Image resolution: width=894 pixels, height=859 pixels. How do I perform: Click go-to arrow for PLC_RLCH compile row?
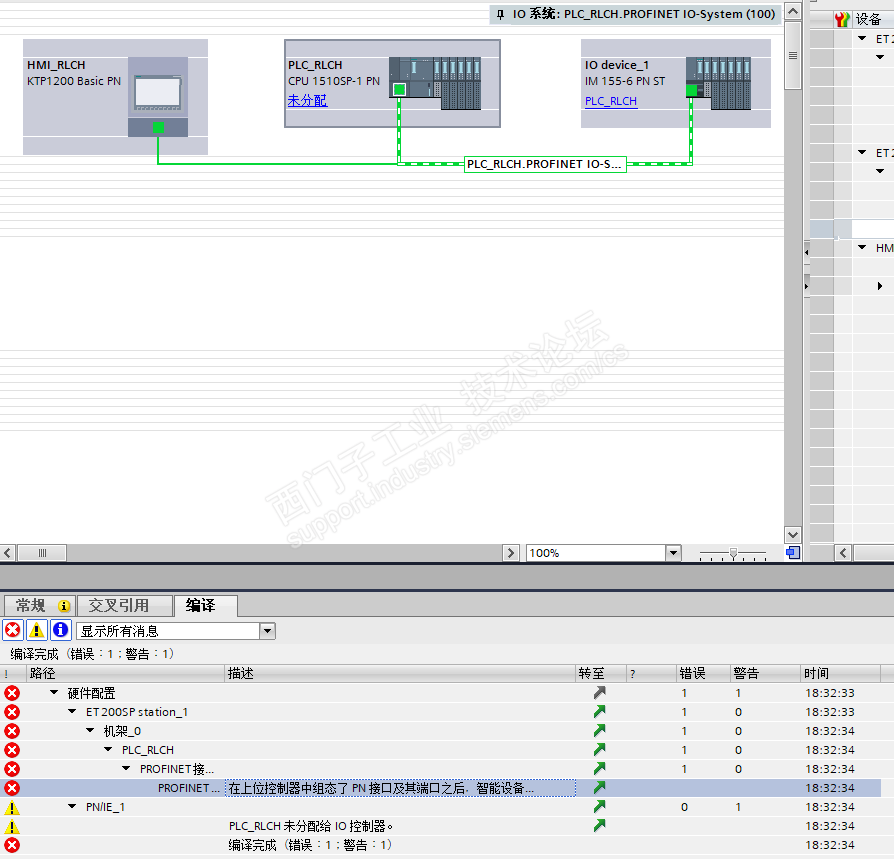[x=599, y=750]
